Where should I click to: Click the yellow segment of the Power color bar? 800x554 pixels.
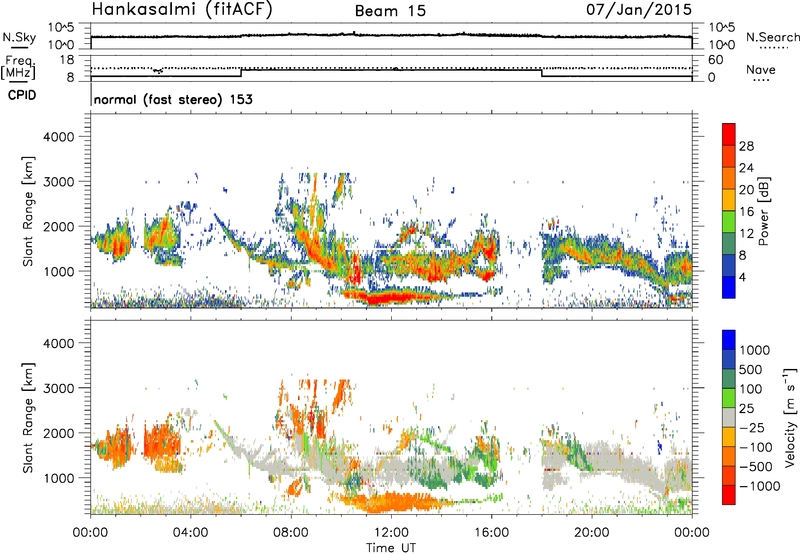tap(729, 200)
